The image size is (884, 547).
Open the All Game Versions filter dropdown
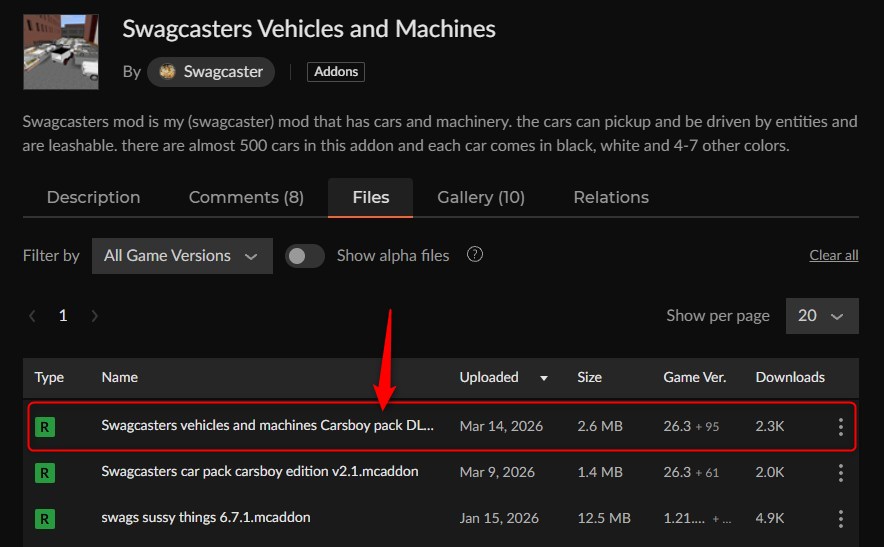tap(182, 256)
